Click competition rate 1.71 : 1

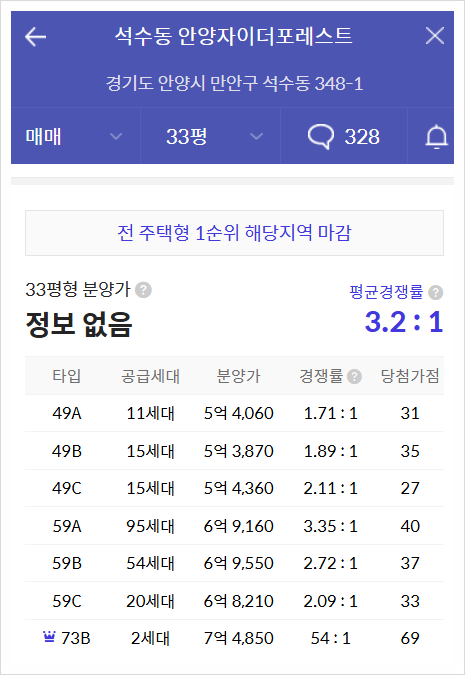[x=331, y=413]
